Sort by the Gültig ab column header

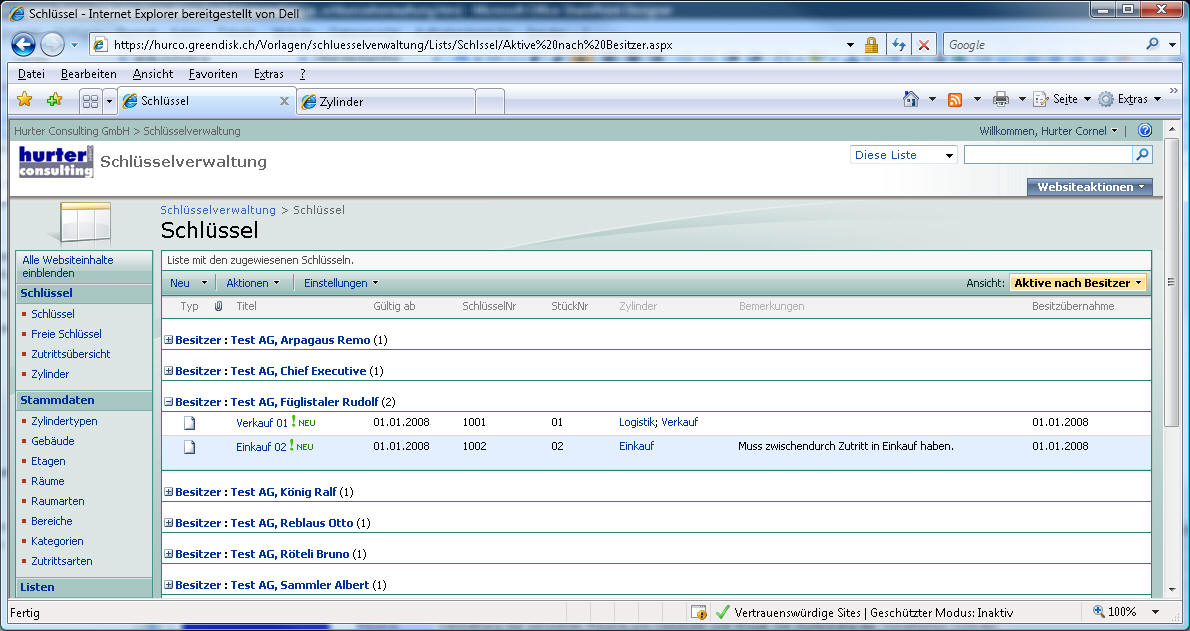(x=394, y=307)
